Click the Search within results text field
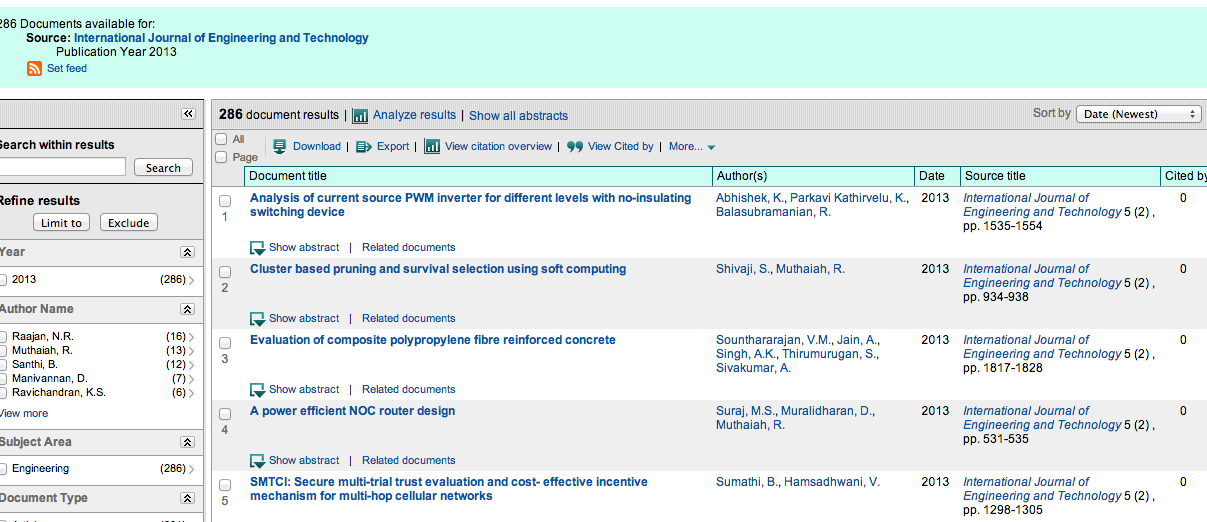This screenshot has width=1207, height=522. (x=62, y=167)
